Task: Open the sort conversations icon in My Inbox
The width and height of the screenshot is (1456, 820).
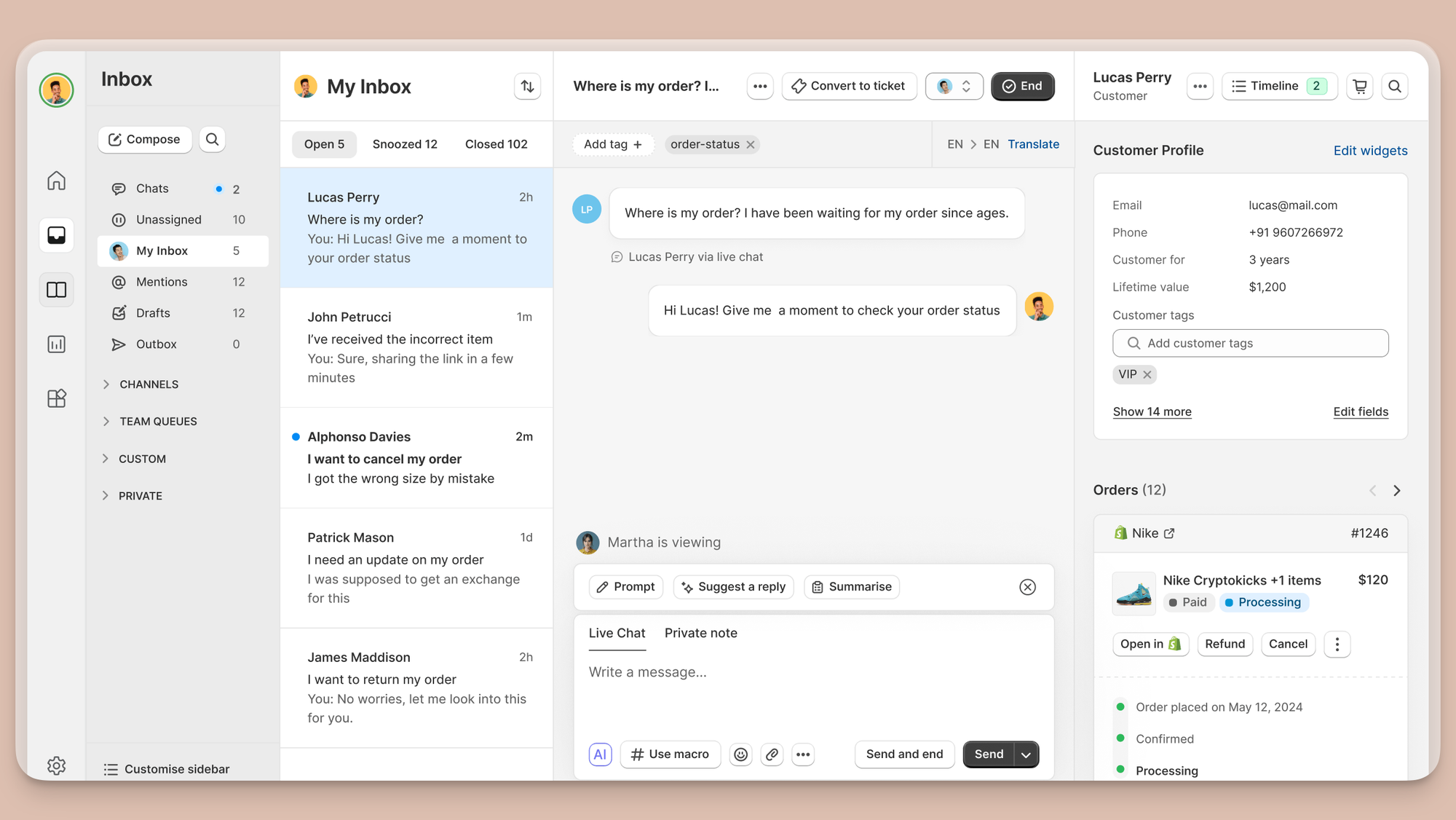Action: tap(527, 86)
